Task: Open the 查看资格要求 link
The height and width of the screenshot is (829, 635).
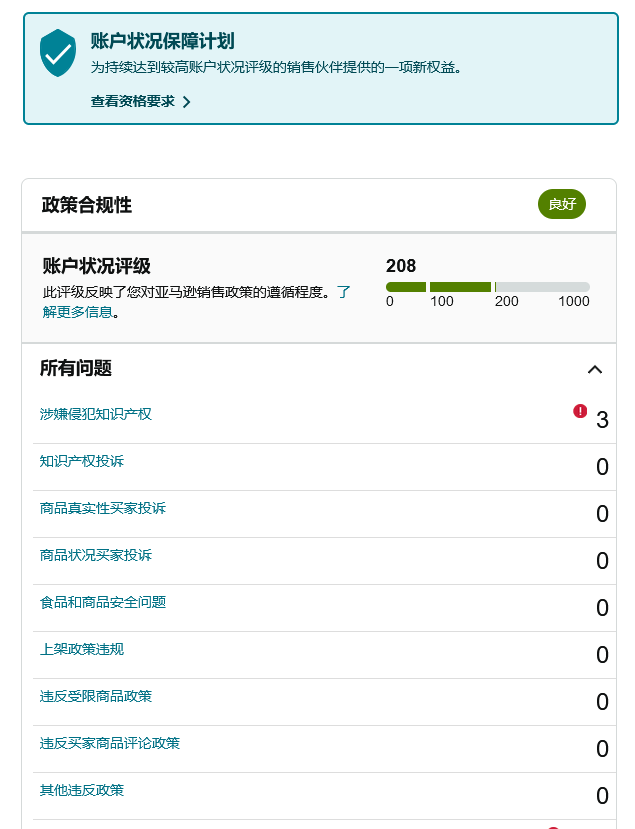Action: point(133,102)
